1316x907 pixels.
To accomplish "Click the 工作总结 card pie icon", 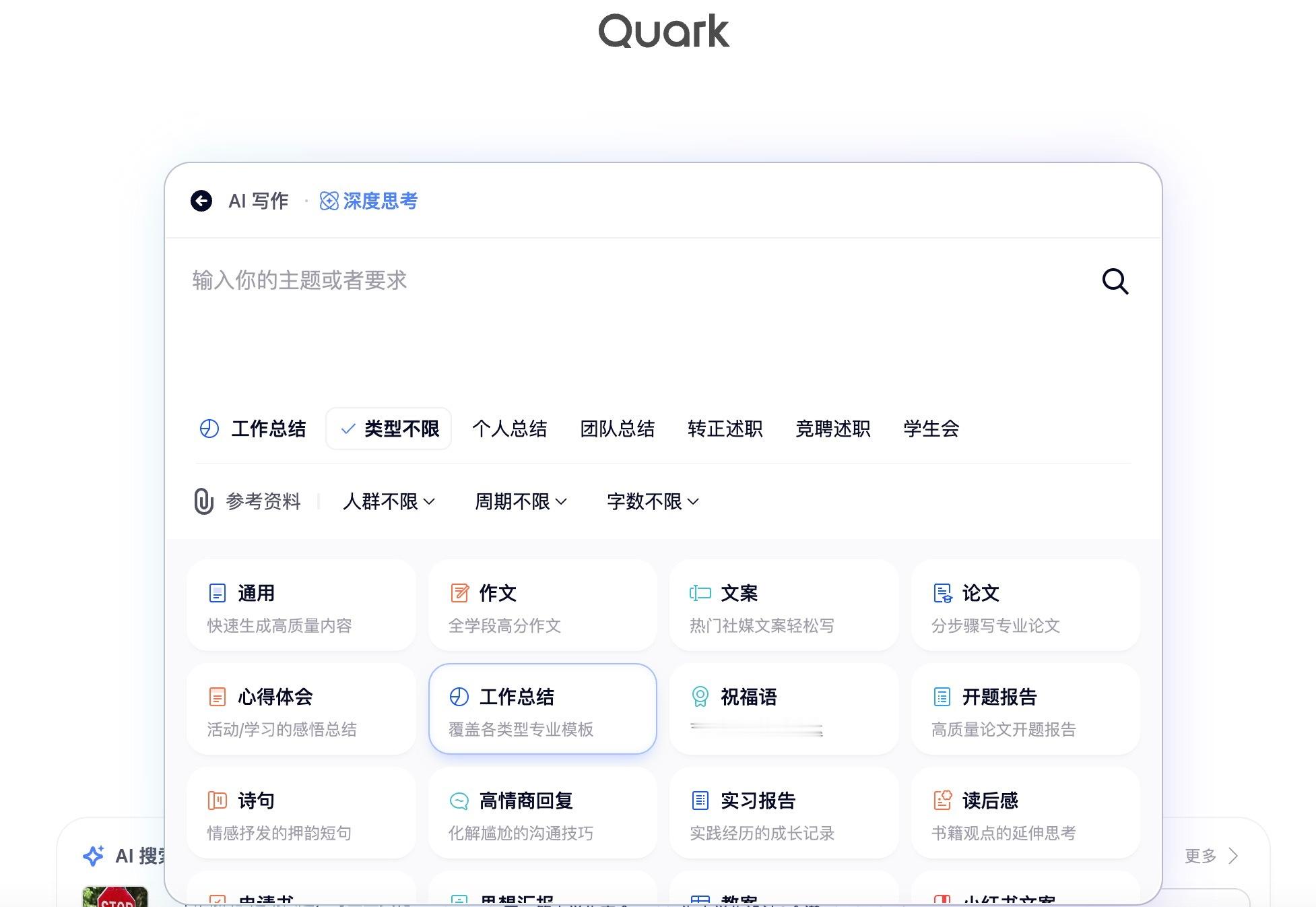I will pyautogui.click(x=459, y=697).
